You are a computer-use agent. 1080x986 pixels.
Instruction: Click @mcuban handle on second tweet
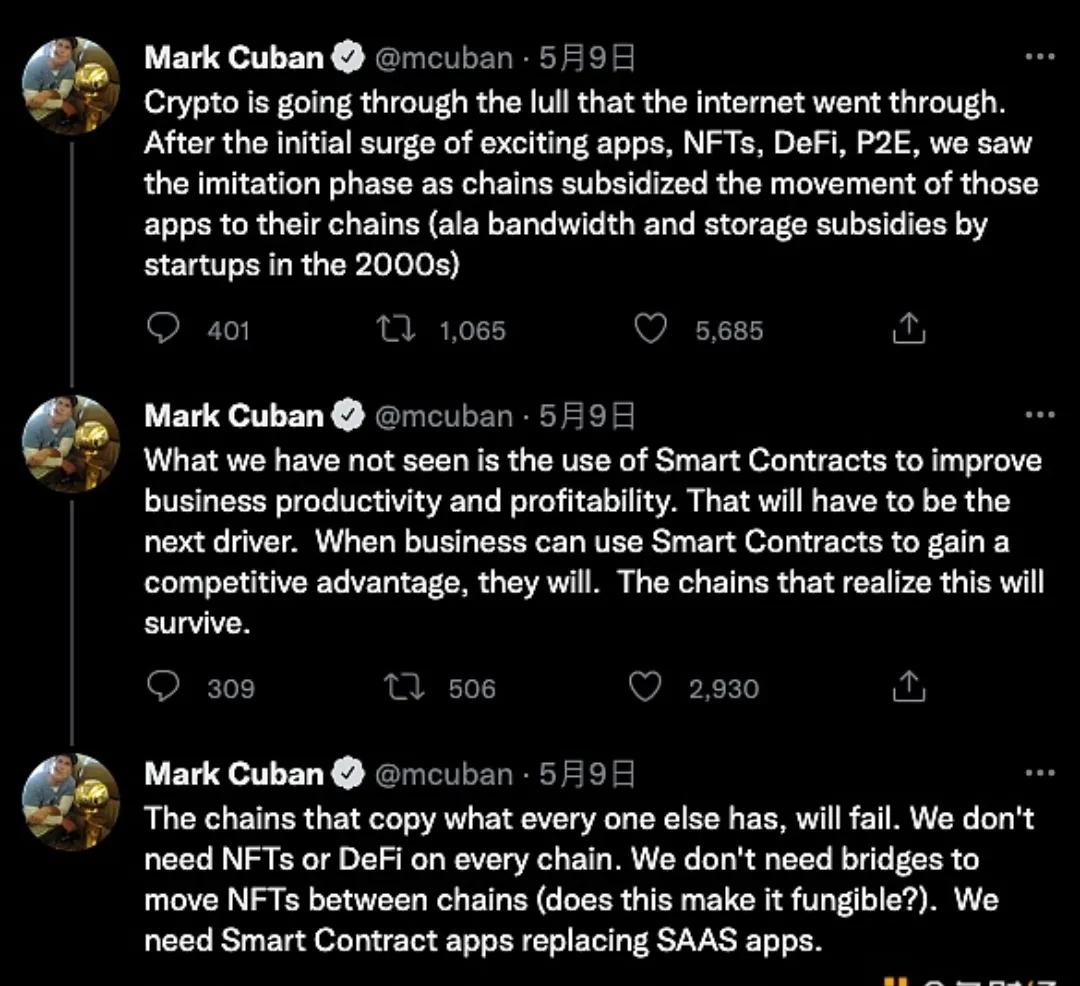click(443, 416)
